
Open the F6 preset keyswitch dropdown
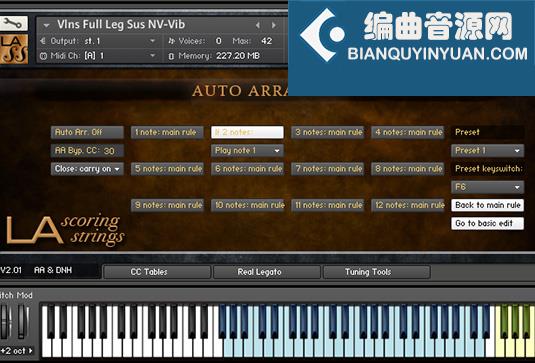(488, 187)
